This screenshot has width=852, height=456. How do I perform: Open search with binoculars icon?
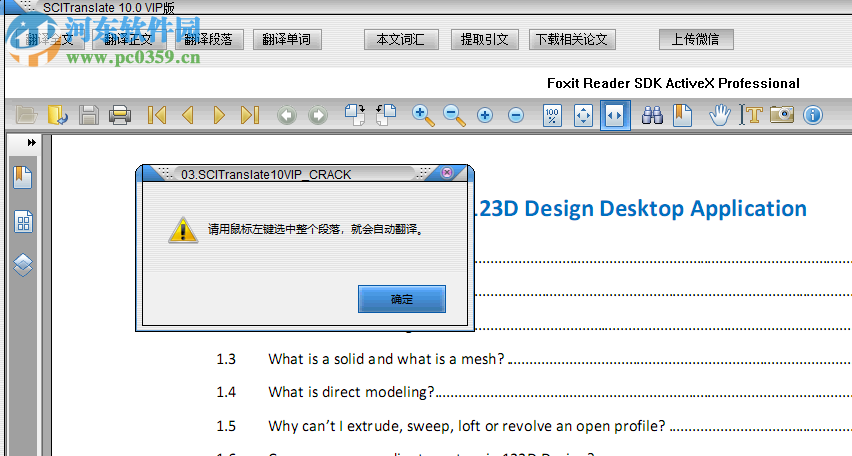tap(652, 115)
